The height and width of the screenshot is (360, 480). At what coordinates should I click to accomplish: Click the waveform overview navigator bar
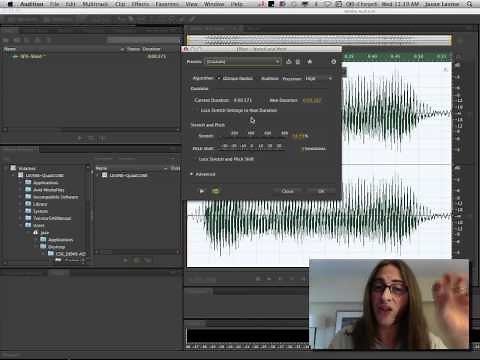(319, 40)
